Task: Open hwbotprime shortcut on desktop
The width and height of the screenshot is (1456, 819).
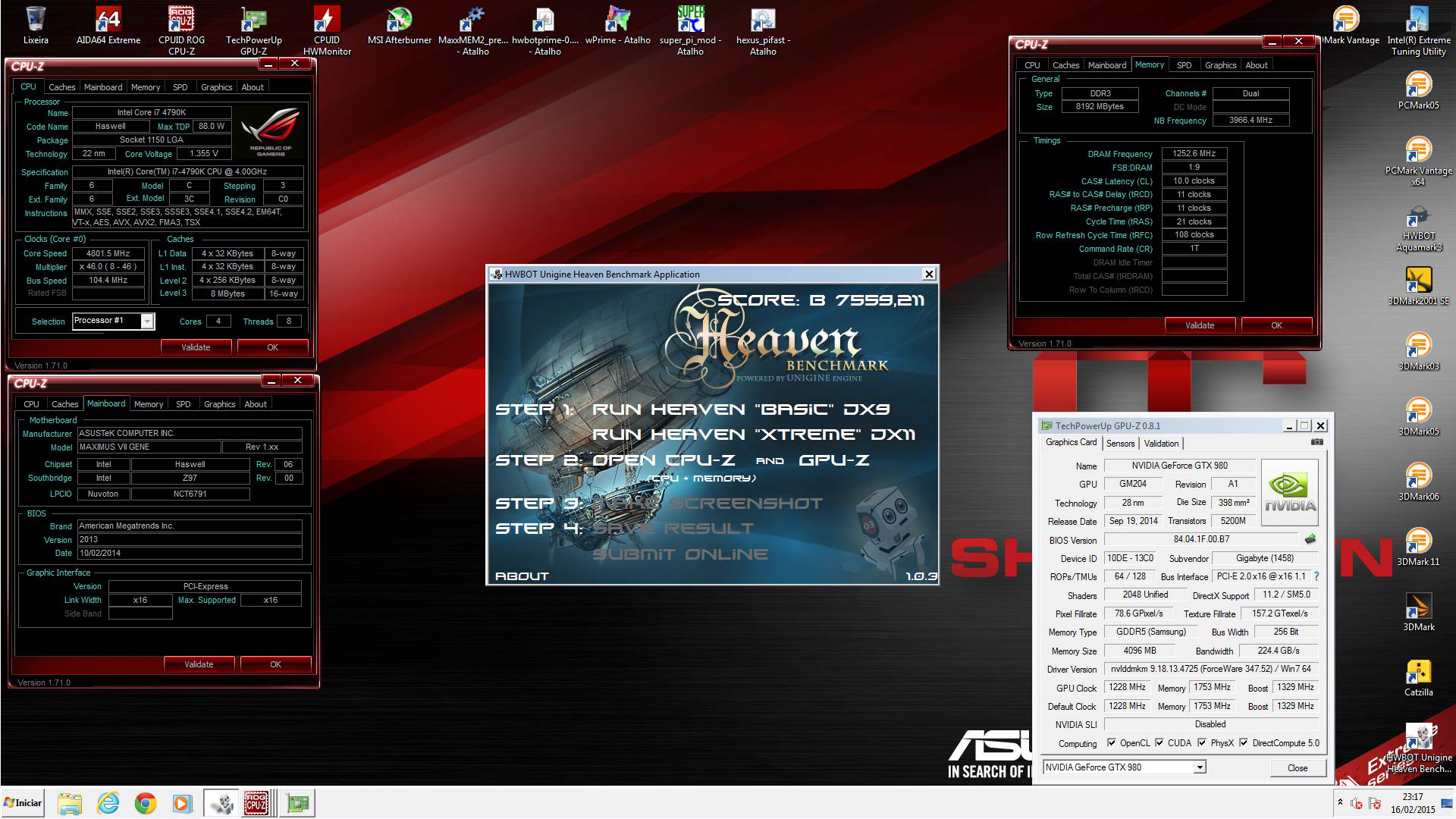Action: [545, 30]
